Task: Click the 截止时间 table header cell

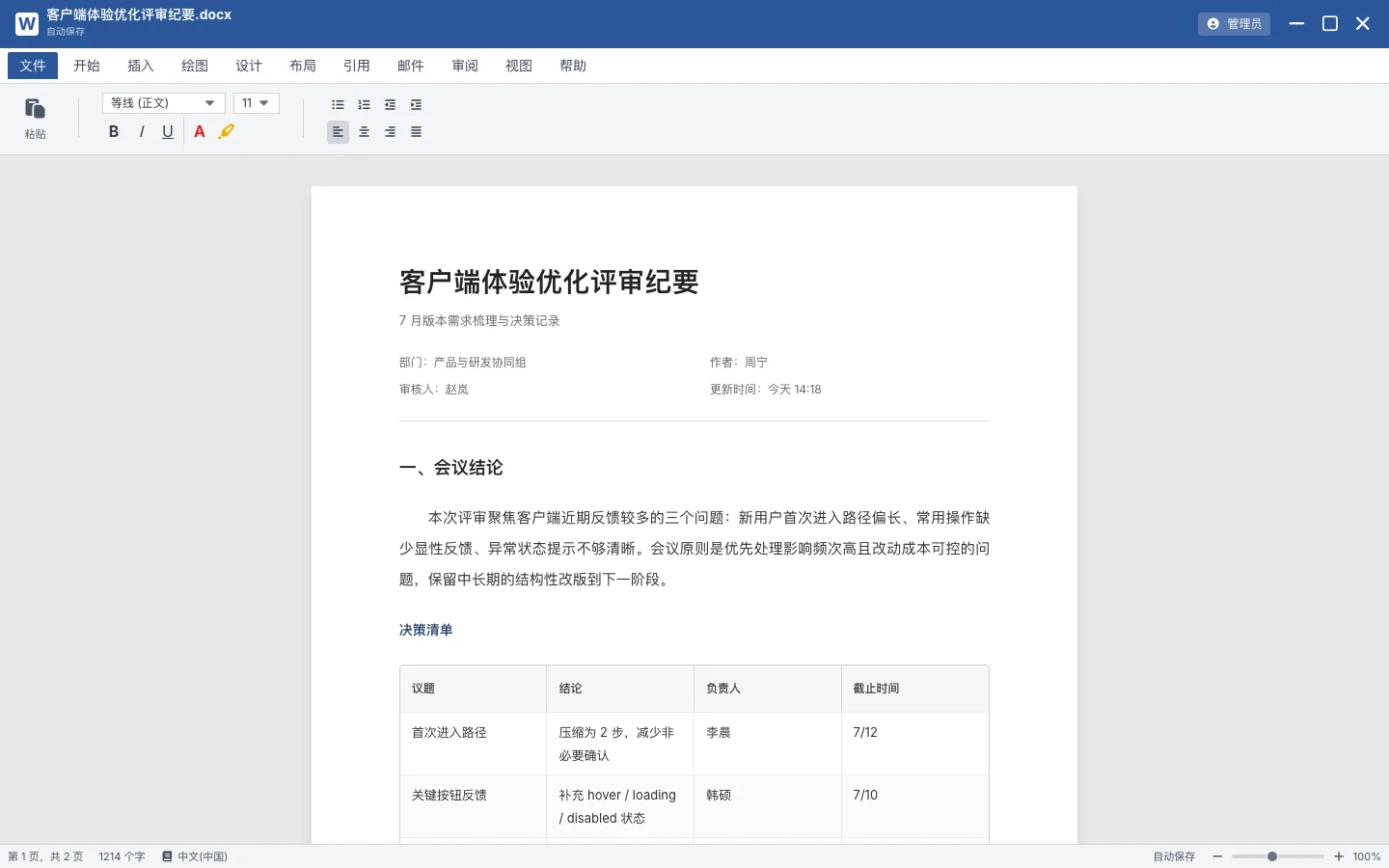Action: (914, 689)
